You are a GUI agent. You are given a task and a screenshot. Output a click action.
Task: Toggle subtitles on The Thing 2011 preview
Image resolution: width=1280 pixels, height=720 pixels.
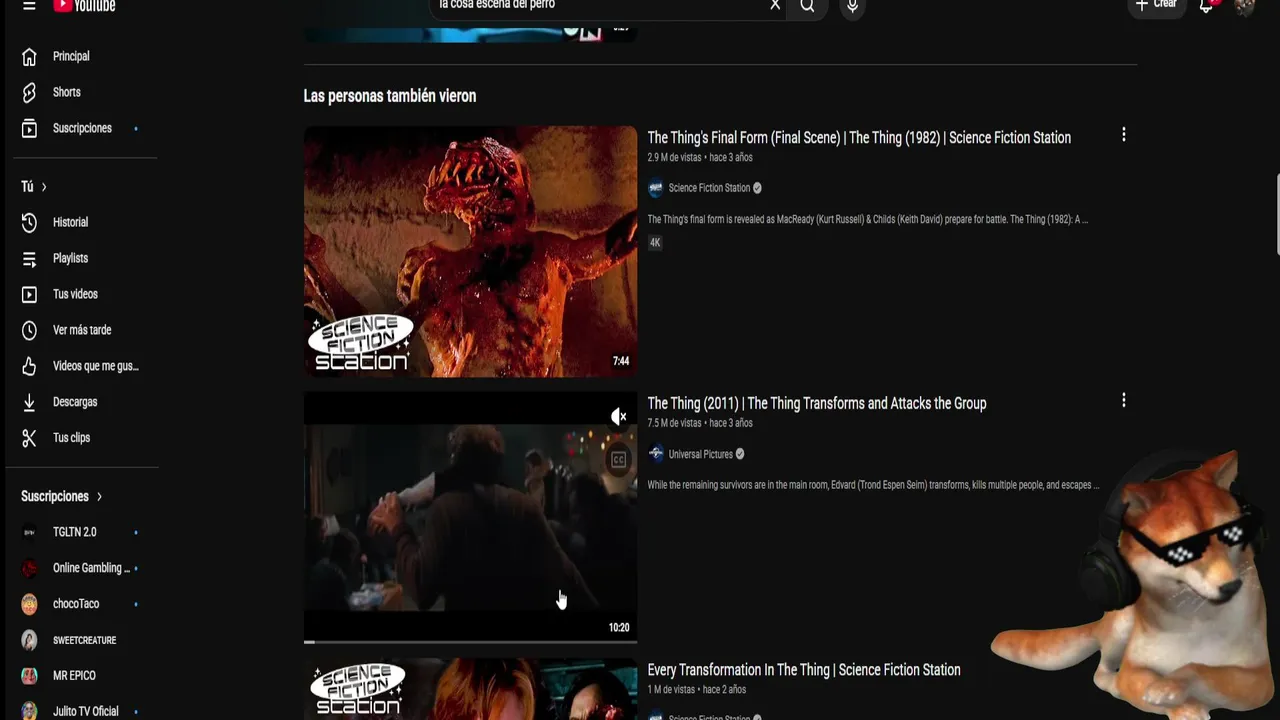(619, 460)
